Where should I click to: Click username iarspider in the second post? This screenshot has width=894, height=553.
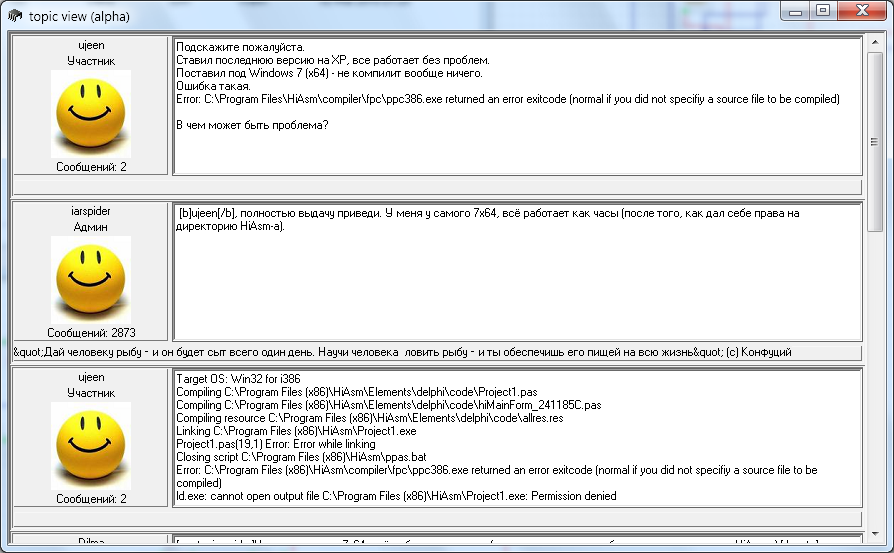pyautogui.click(x=90, y=212)
